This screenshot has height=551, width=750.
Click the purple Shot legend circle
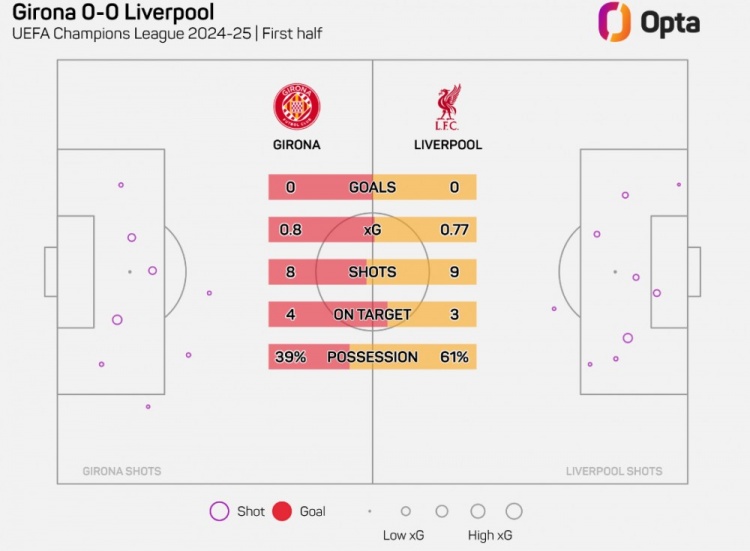click(x=219, y=511)
